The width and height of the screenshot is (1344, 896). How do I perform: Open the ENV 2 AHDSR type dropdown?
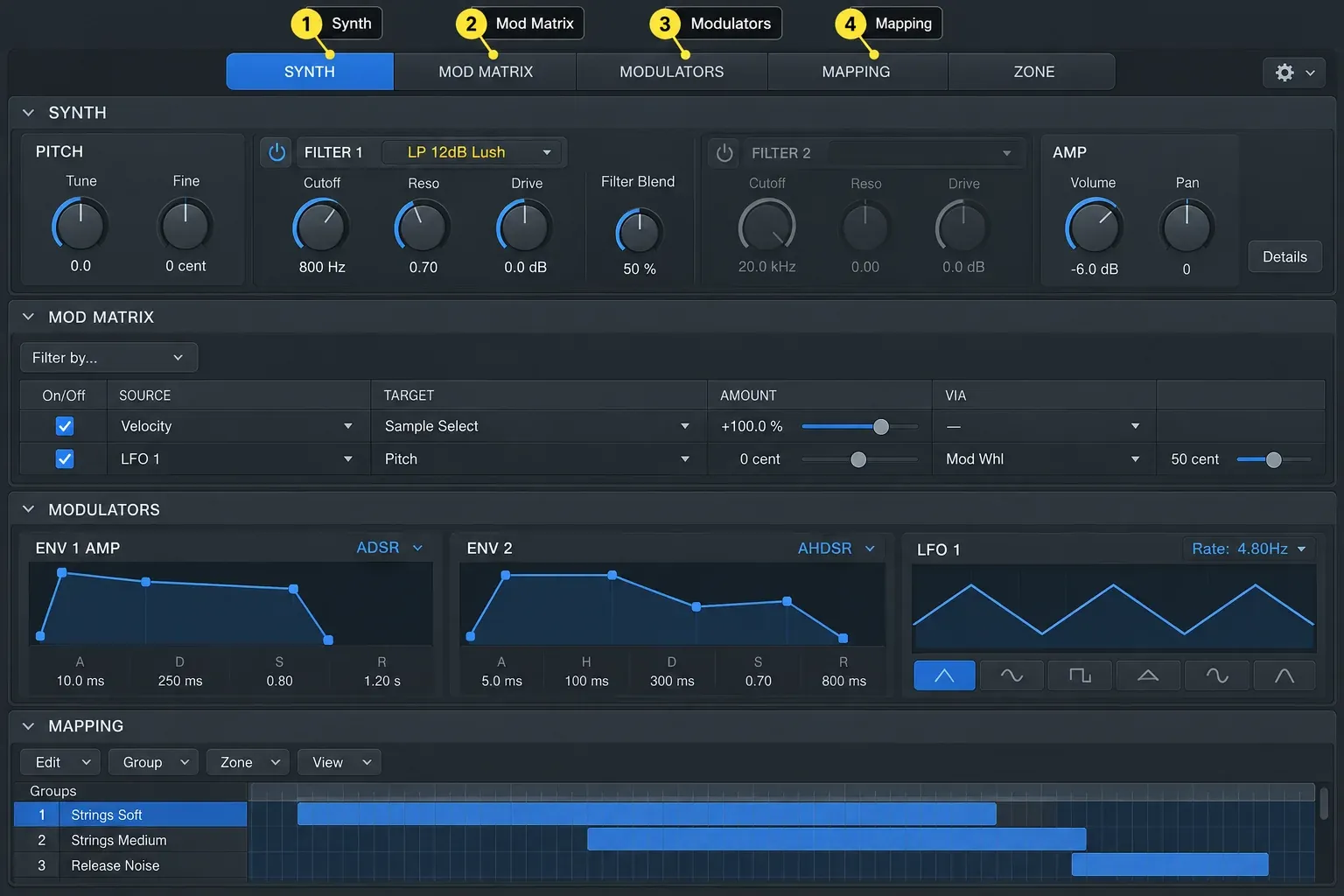[x=836, y=548]
